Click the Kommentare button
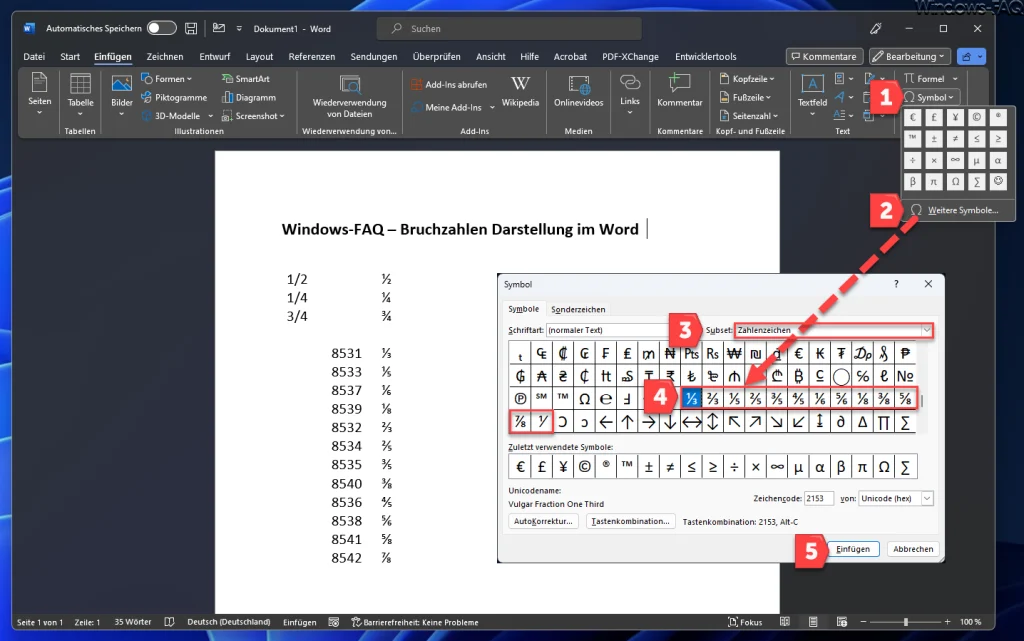 click(x=824, y=57)
